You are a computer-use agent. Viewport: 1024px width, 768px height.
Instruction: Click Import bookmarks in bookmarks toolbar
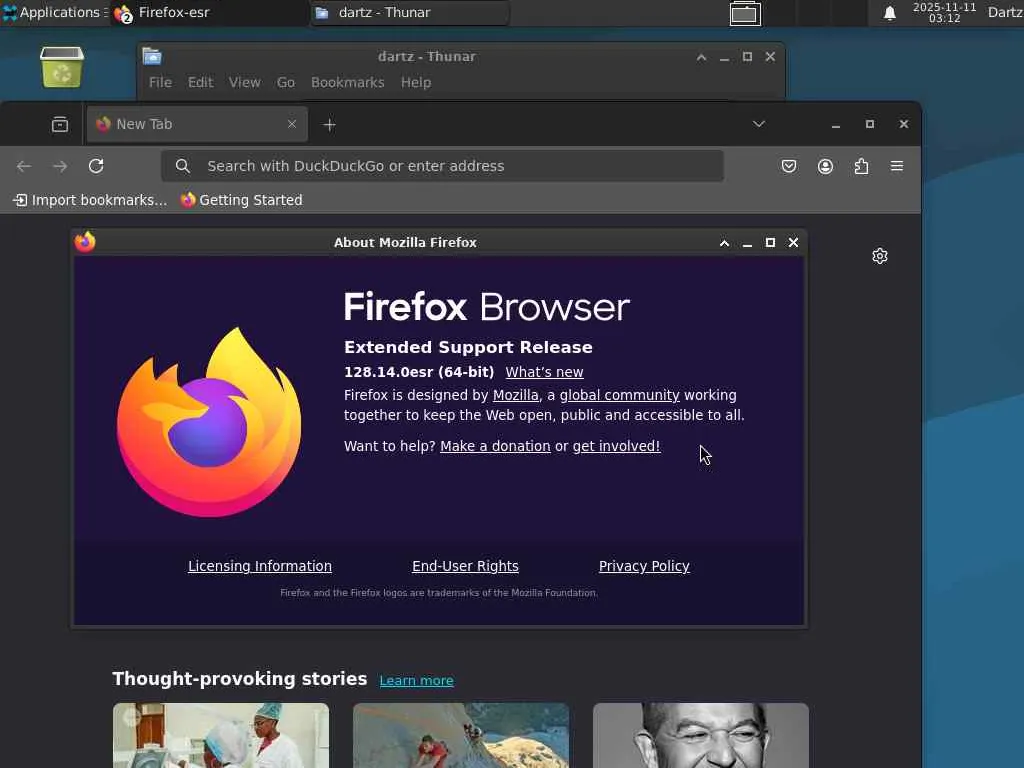click(90, 200)
